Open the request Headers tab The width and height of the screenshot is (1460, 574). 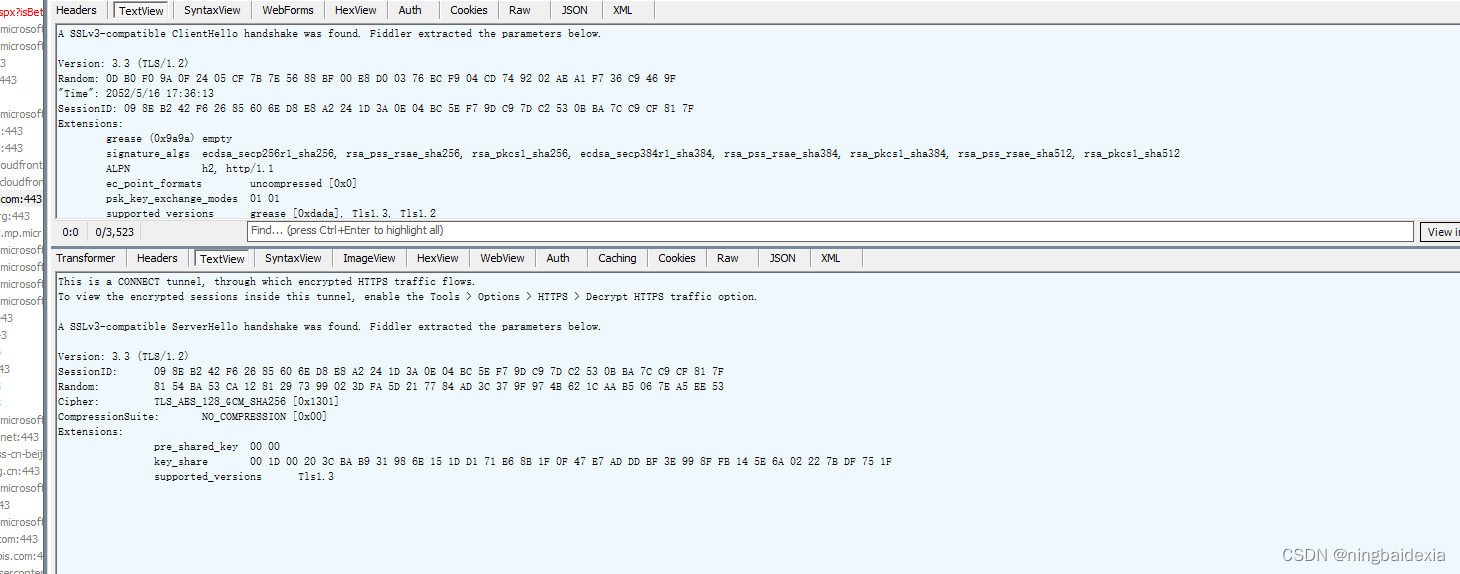pyautogui.click(x=78, y=10)
